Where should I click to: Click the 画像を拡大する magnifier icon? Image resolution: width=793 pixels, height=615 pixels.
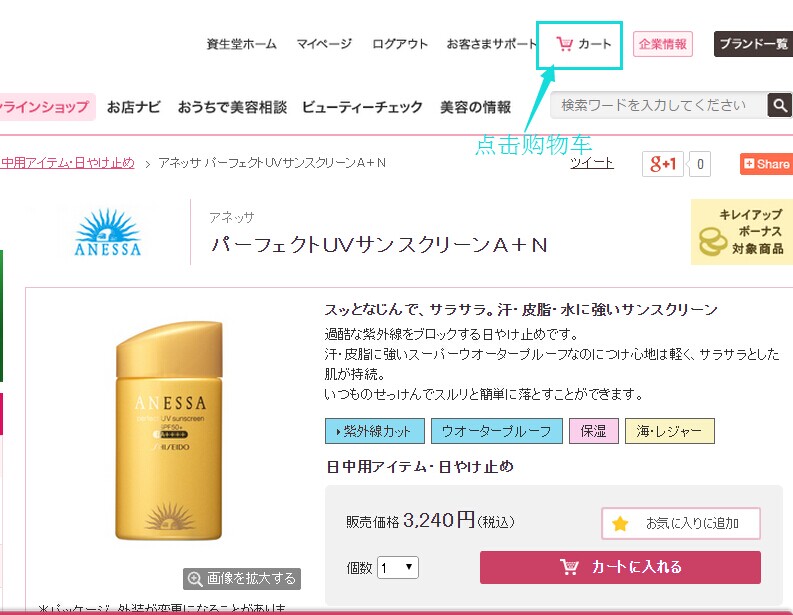click(x=195, y=579)
